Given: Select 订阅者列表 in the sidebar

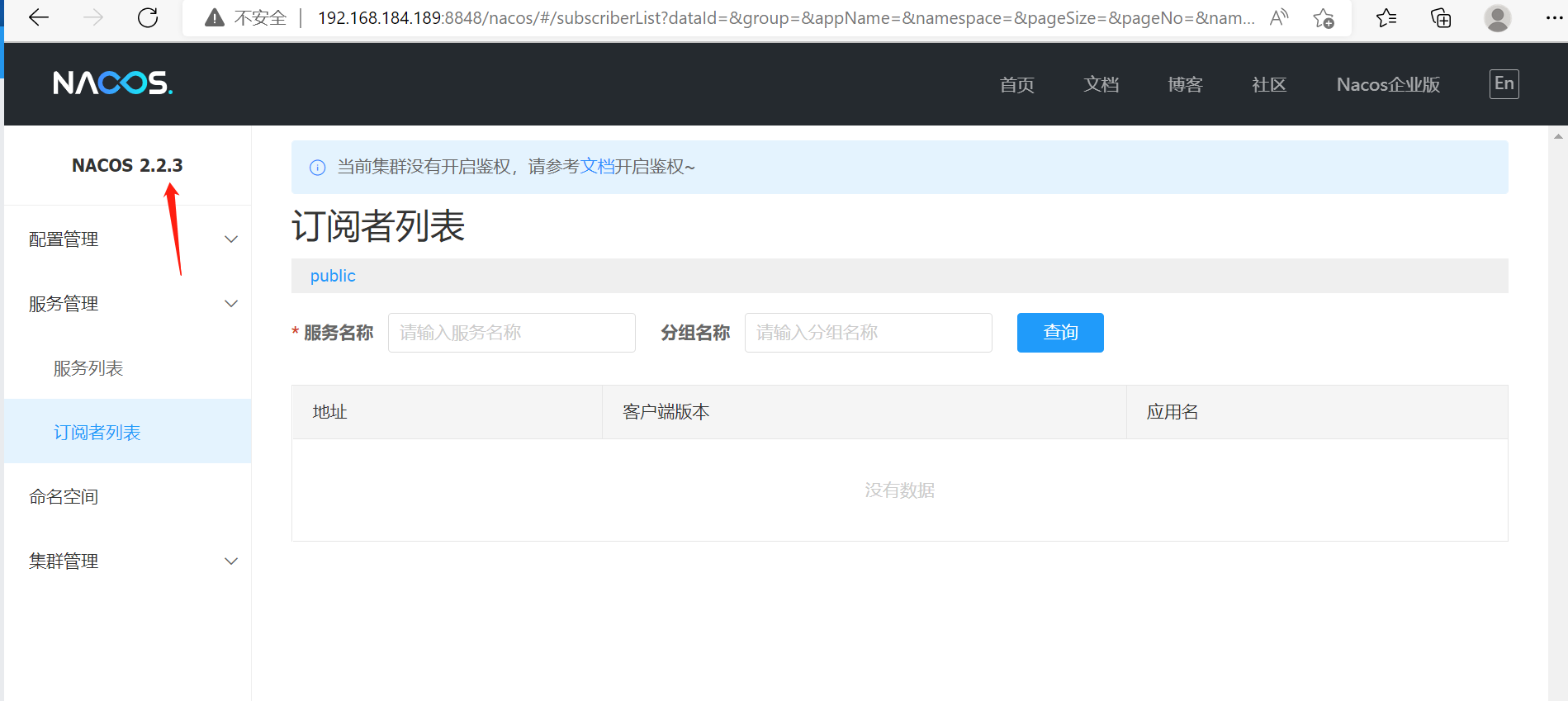Looking at the screenshot, I should coord(128,431).
